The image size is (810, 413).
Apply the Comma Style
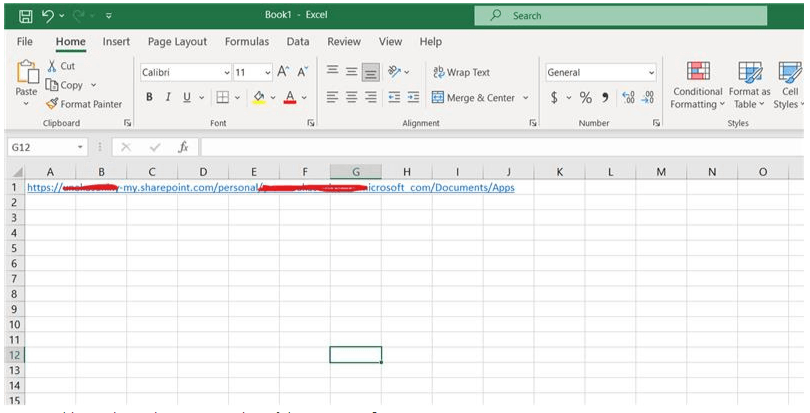[x=605, y=97]
